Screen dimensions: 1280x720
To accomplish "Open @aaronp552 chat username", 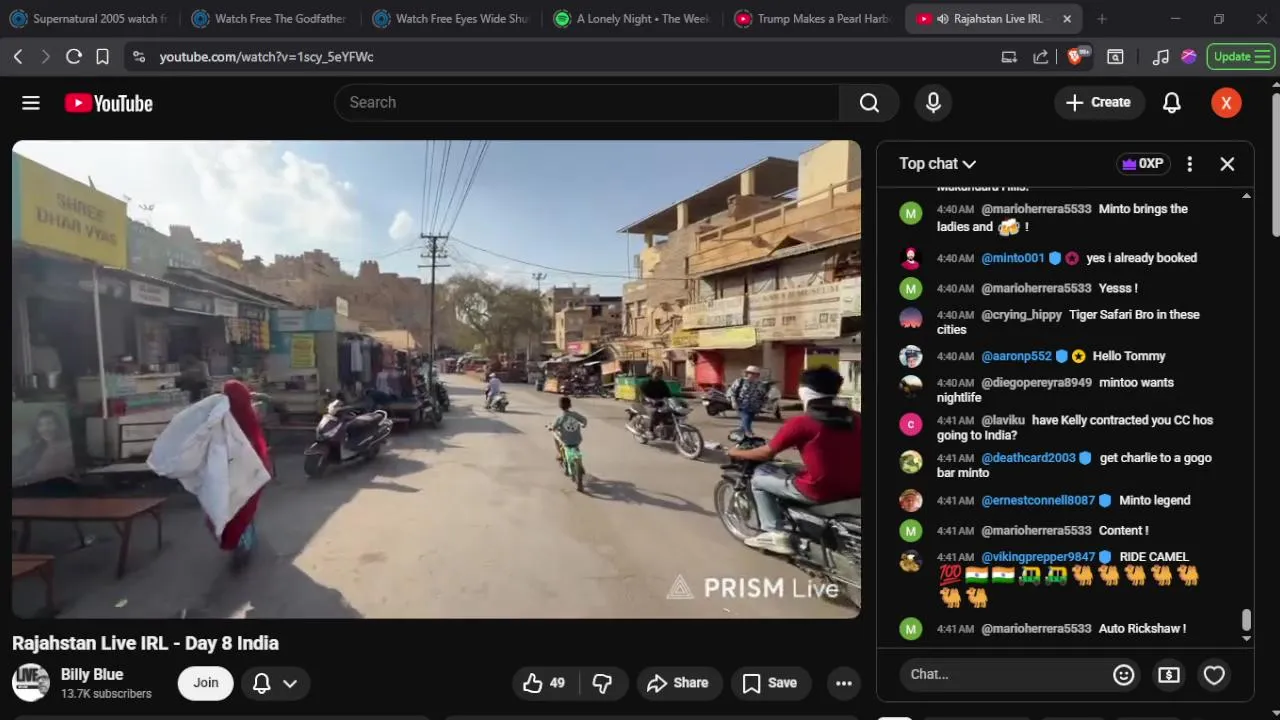I will (x=1017, y=356).
